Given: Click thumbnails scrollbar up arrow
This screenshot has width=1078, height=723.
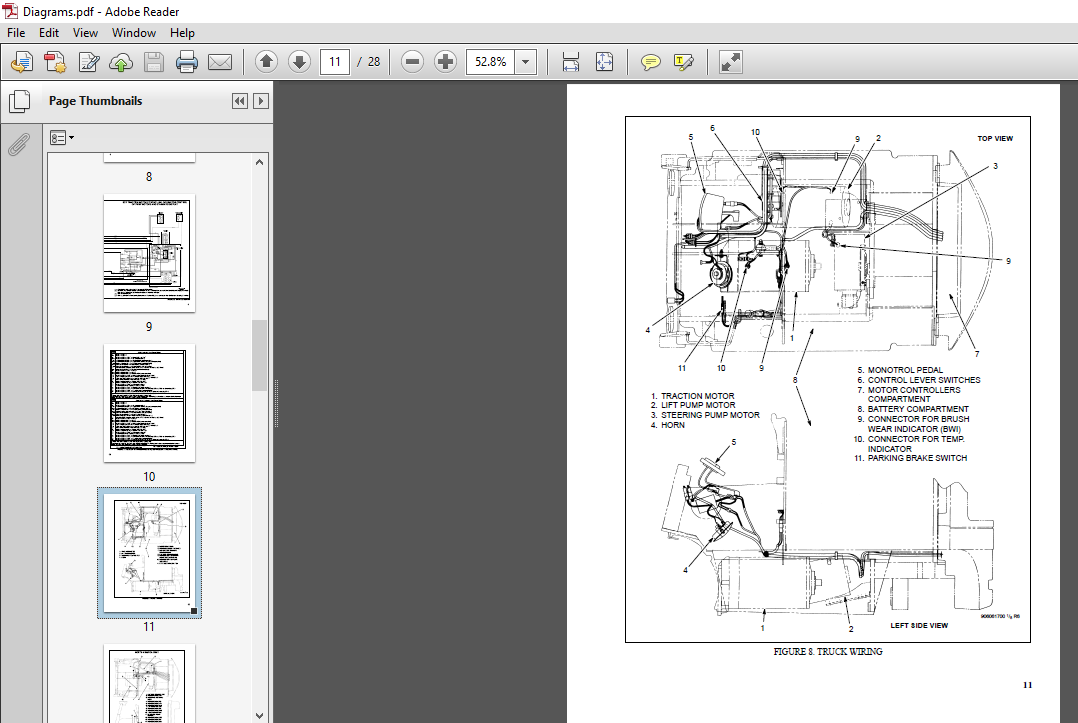Looking at the screenshot, I should click(x=259, y=162).
